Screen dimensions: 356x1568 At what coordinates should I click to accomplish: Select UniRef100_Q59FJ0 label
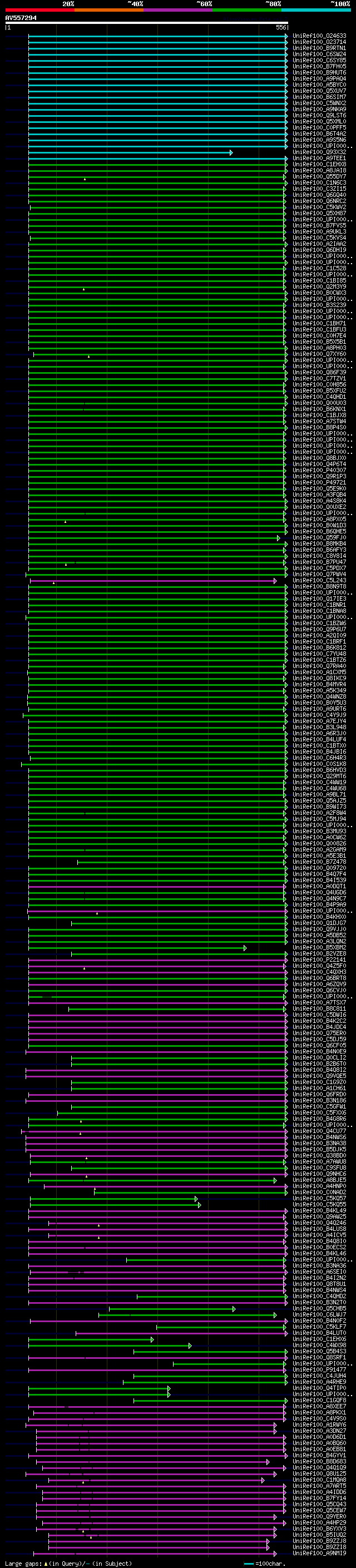coord(319,537)
